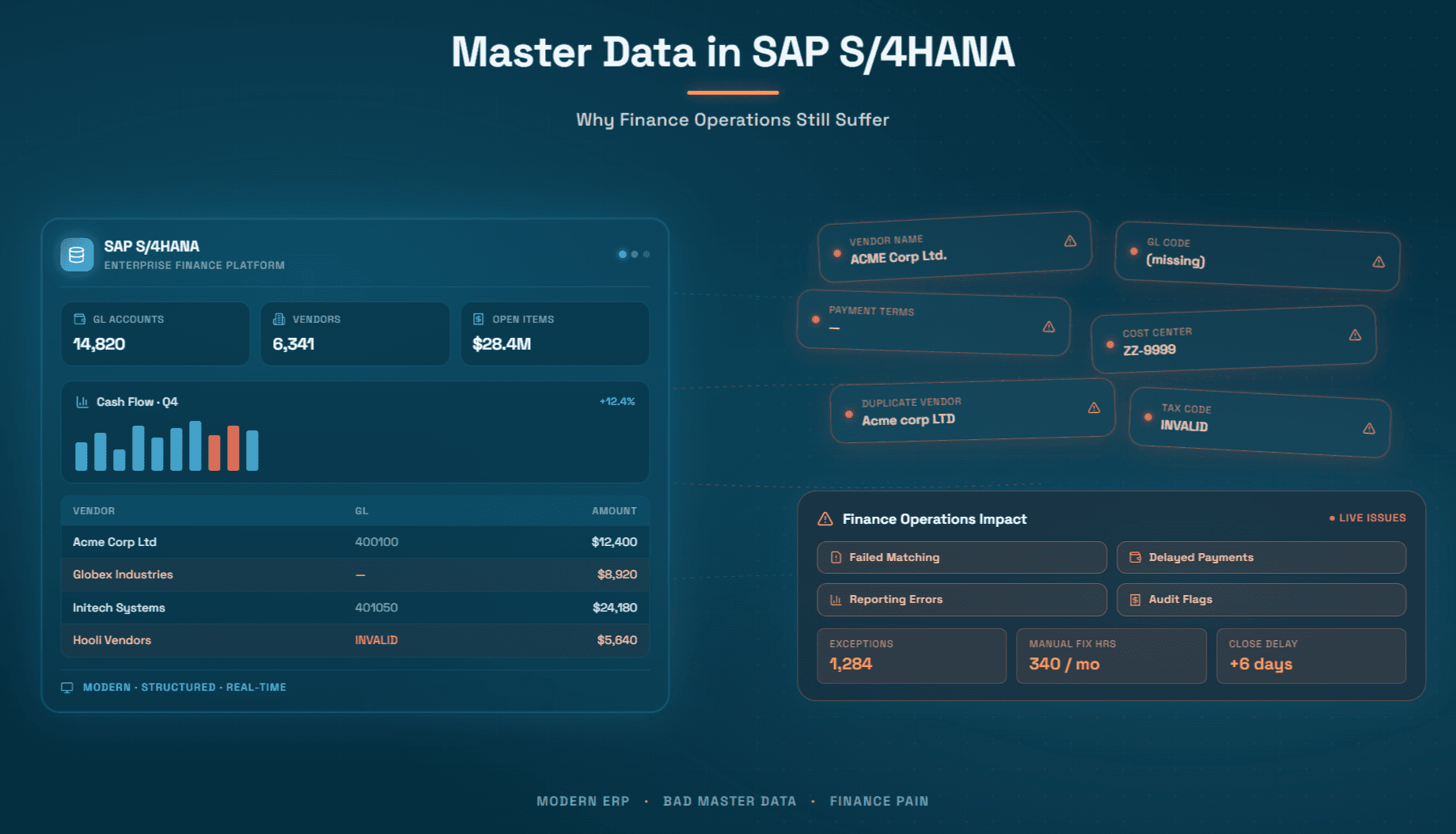This screenshot has width=1456, height=834.
Task: Click the red dot on Payment Terms card
Action: pyautogui.click(x=815, y=320)
